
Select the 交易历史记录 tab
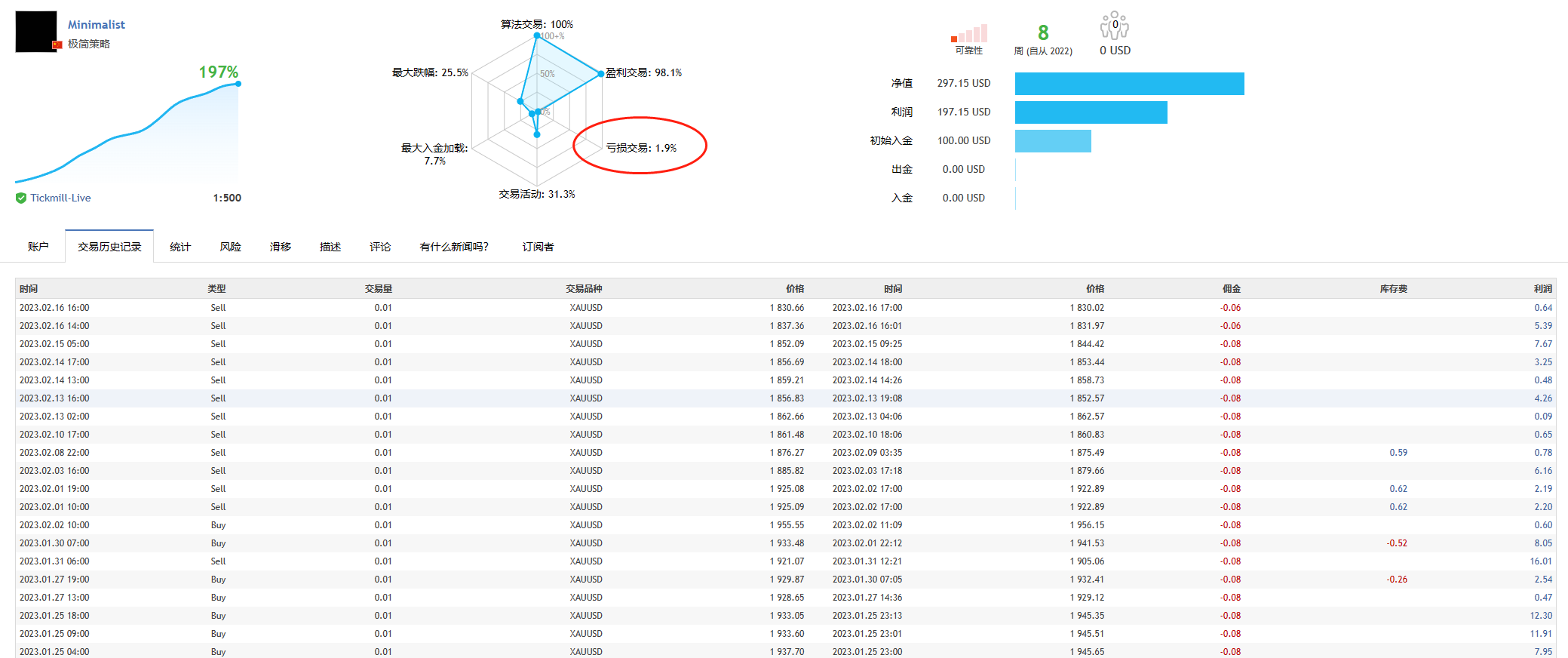(109, 247)
